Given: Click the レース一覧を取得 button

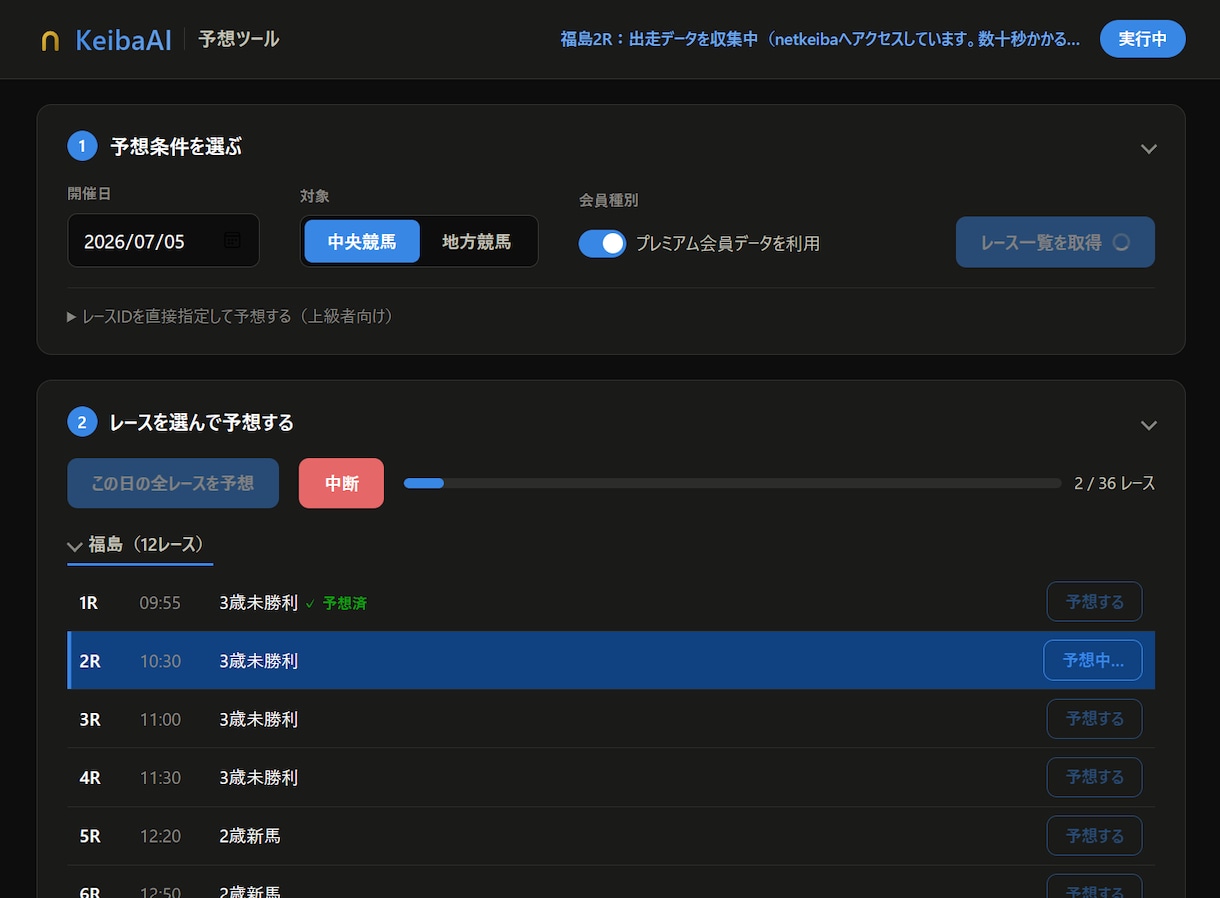Looking at the screenshot, I should 1055,242.
